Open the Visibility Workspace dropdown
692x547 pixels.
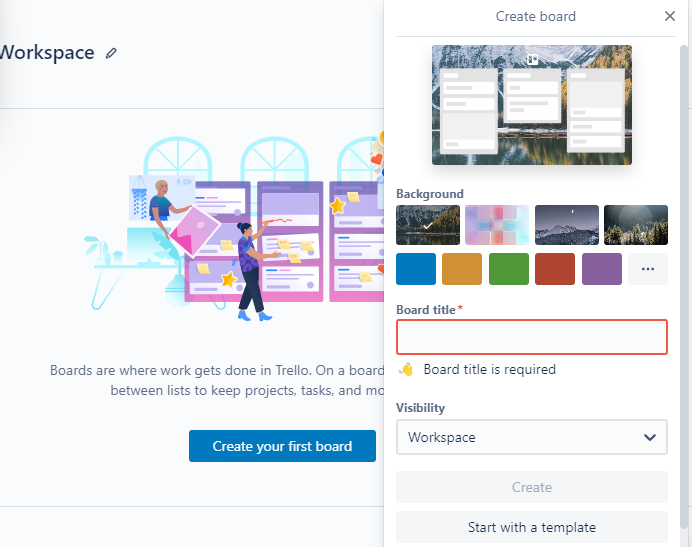(x=532, y=437)
